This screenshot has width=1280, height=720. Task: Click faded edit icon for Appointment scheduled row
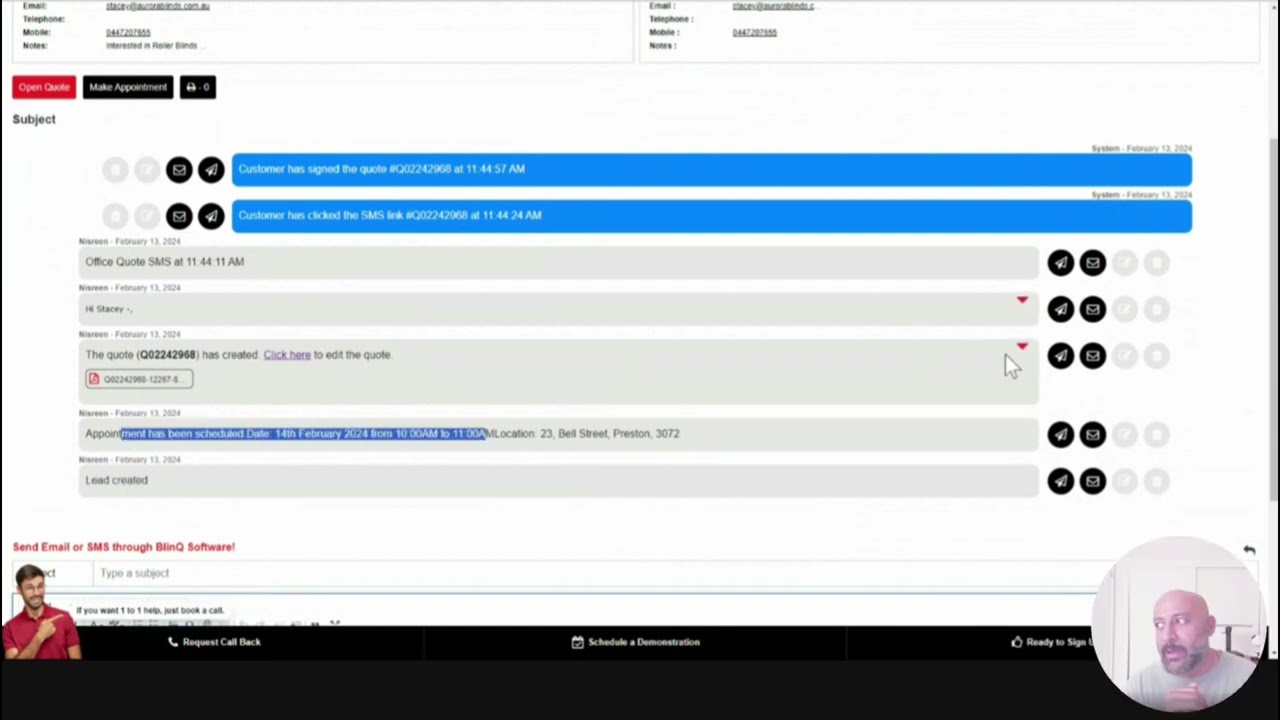tap(1125, 435)
